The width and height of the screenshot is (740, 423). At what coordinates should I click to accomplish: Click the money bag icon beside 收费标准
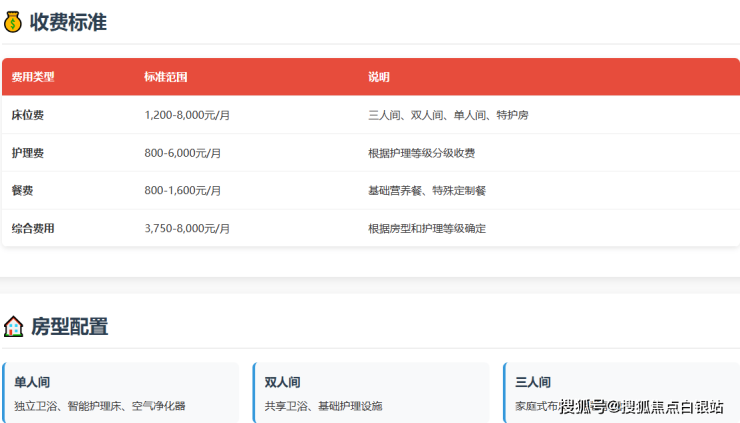click(14, 21)
